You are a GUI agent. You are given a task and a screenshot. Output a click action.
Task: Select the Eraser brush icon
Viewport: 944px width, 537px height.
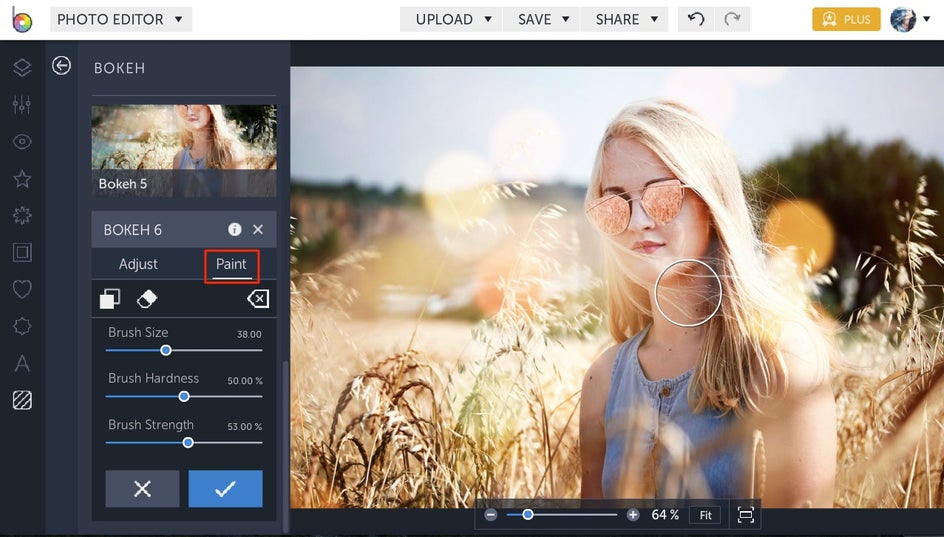tap(147, 299)
